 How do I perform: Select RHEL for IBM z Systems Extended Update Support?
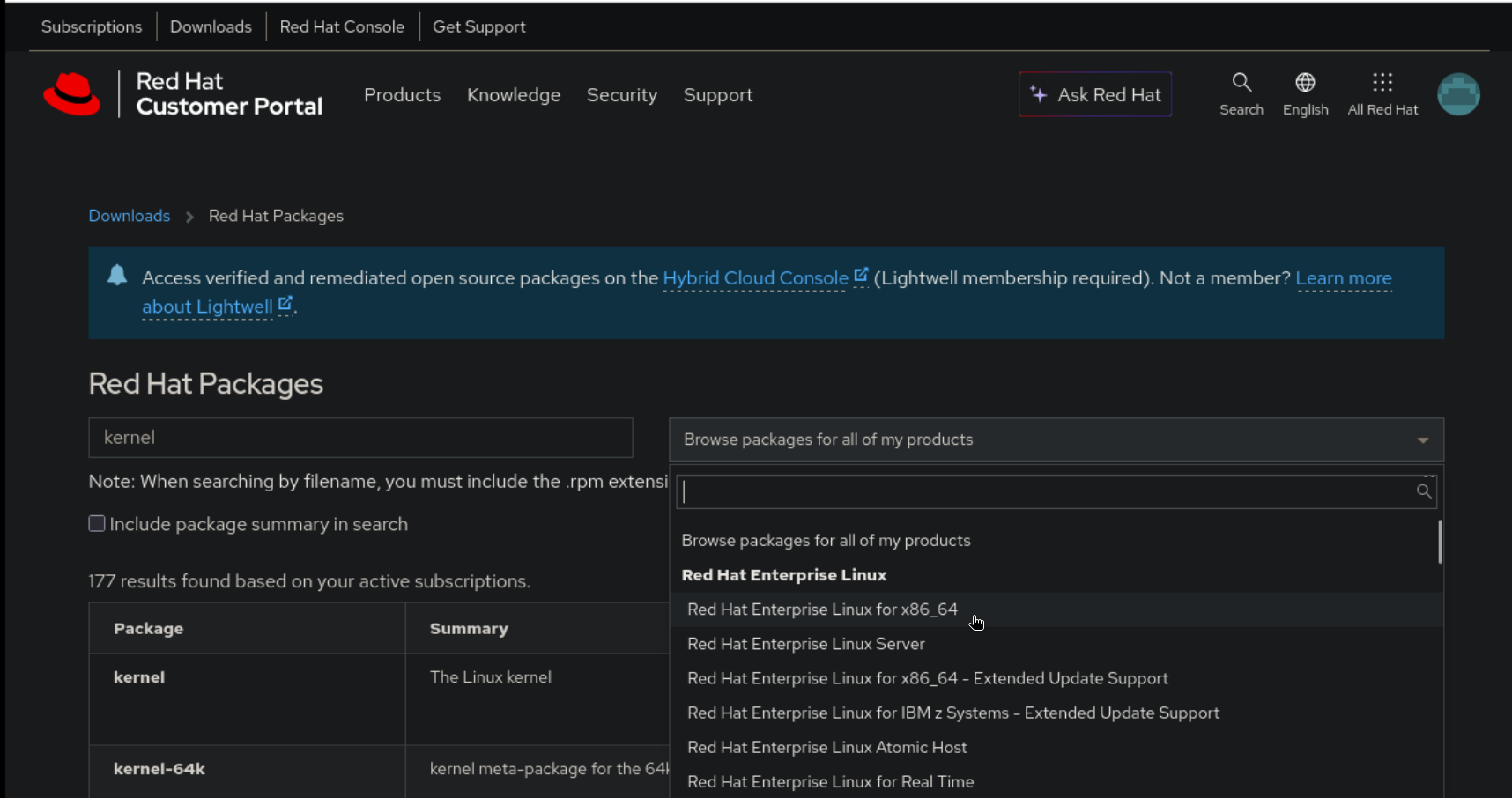coord(1056,713)
